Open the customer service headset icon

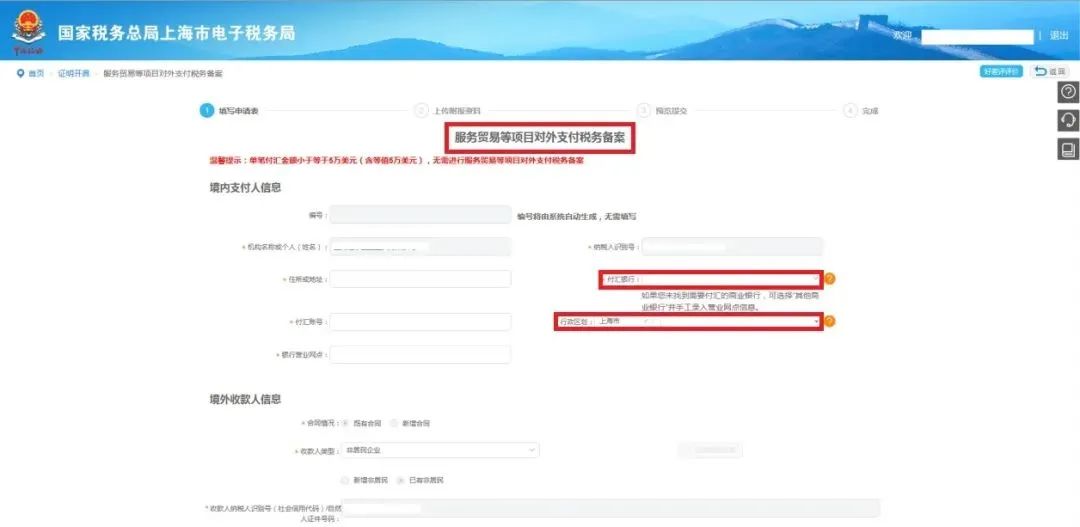tap(1068, 121)
